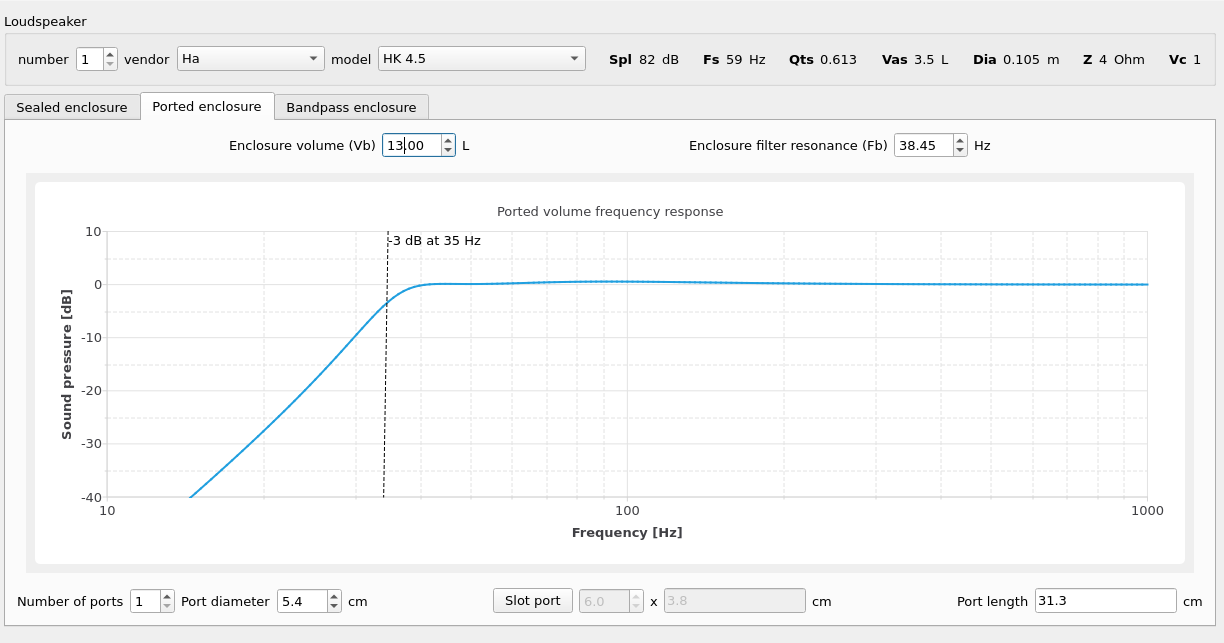Decrease the loudspeaker number spinner
1224x643 pixels.
pos(110,64)
